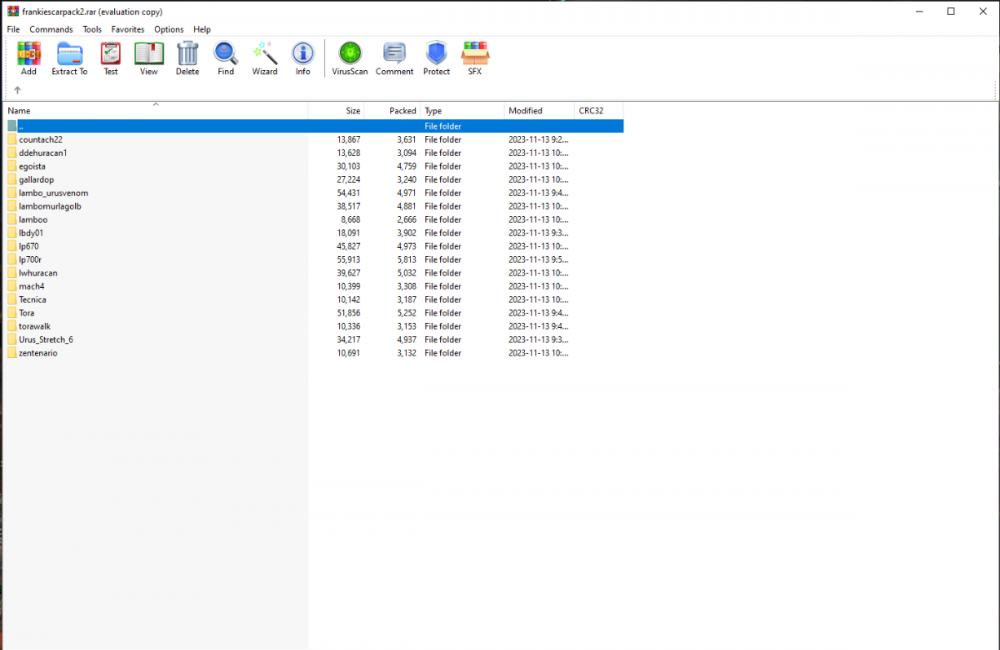Screen dimensions: 1000x650
Task: Click the View file icon
Action: 148,56
